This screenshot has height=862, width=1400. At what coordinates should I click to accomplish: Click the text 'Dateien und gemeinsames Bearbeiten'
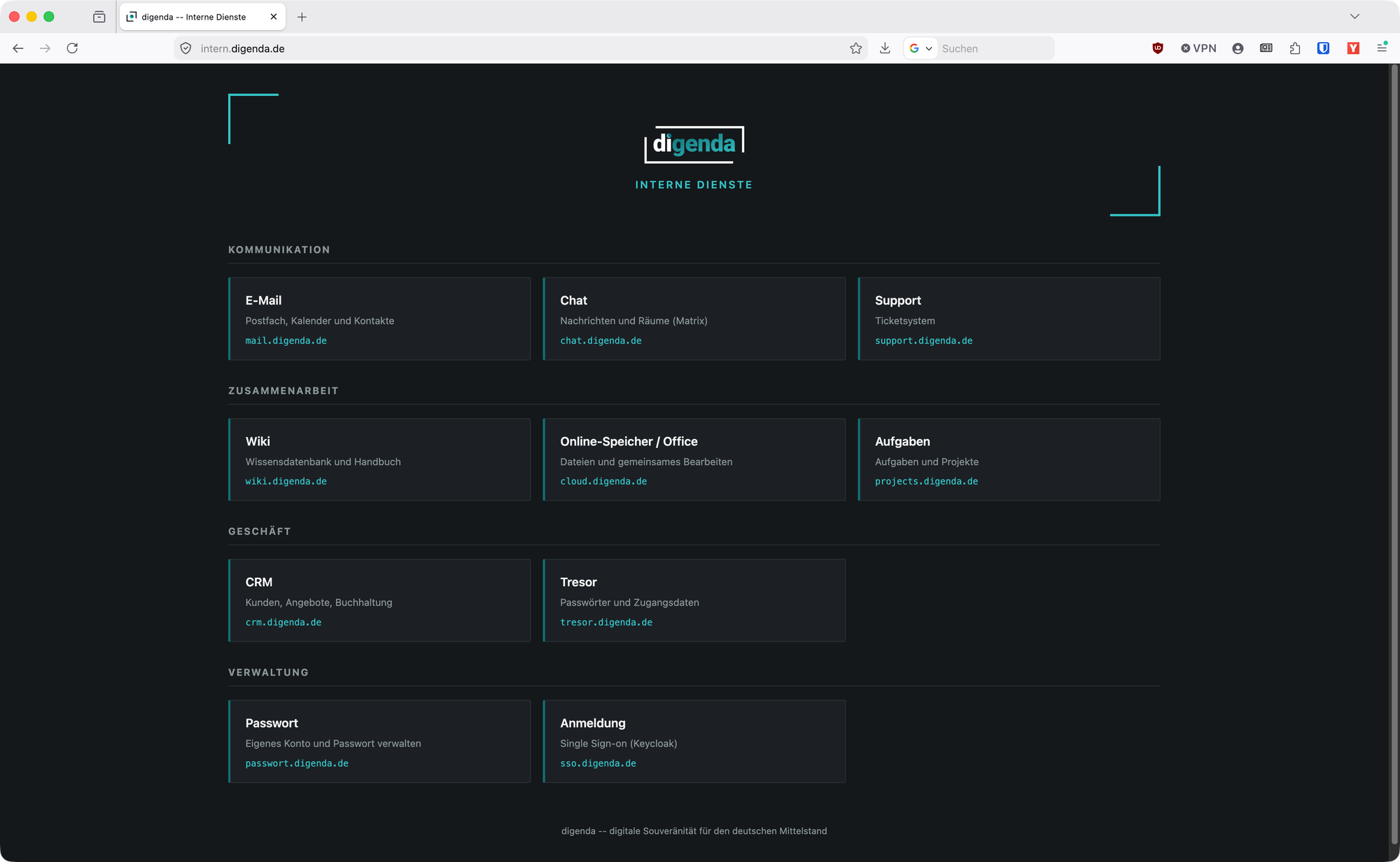pos(646,461)
